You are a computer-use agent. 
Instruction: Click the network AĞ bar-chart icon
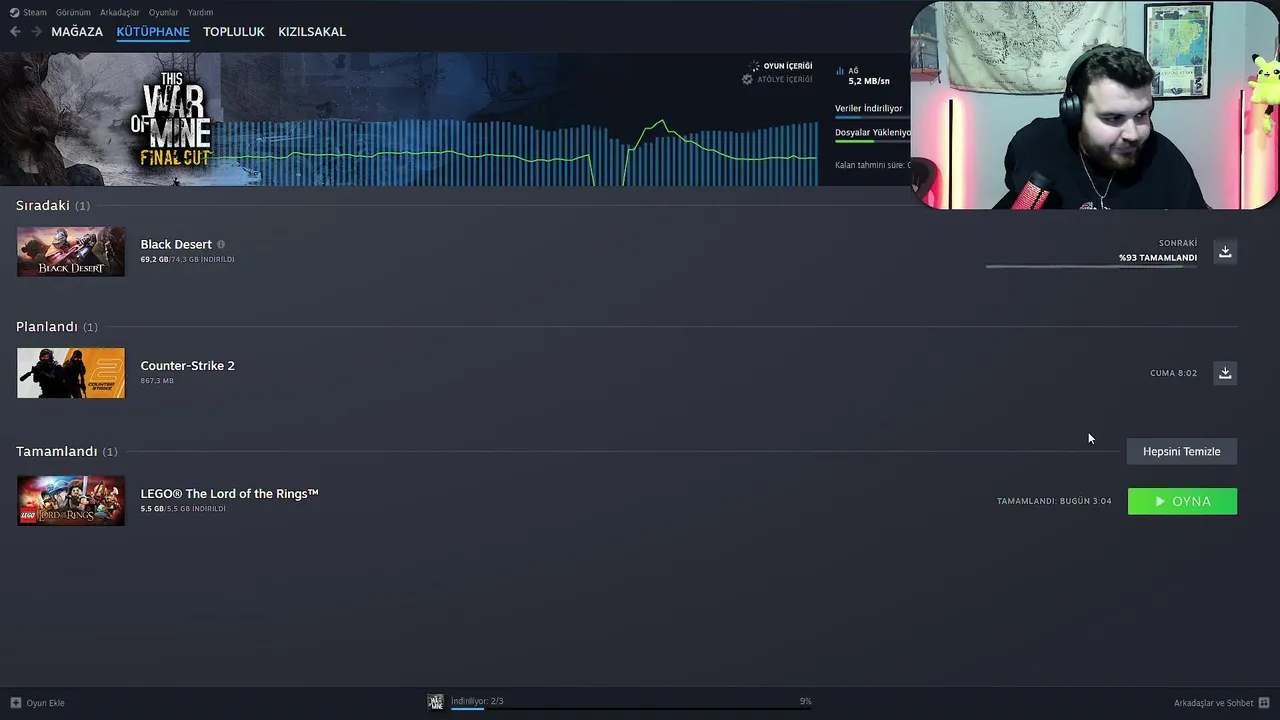(840, 71)
